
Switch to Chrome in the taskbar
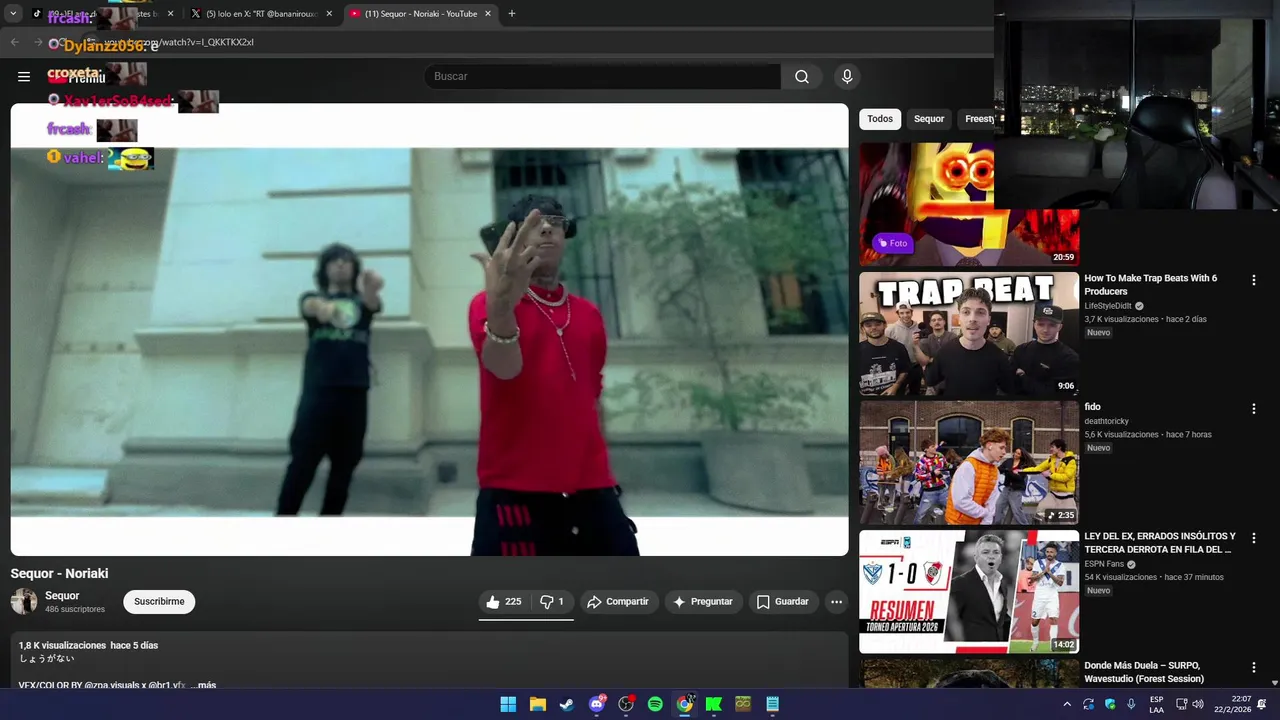[x=684, y=704]
